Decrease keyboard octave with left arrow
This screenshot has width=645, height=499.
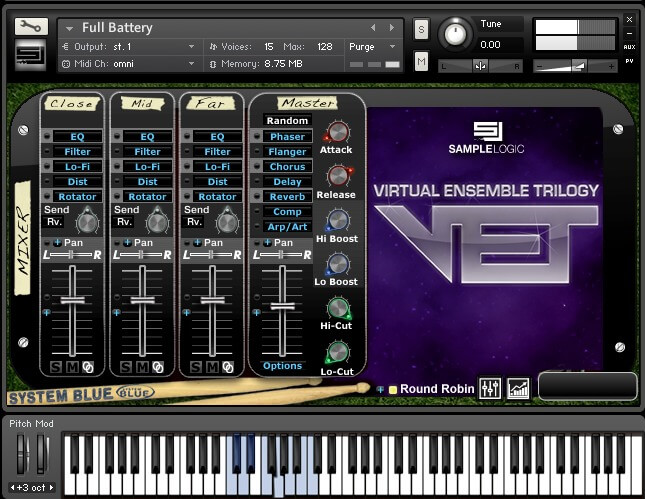[x=12, y=487]
